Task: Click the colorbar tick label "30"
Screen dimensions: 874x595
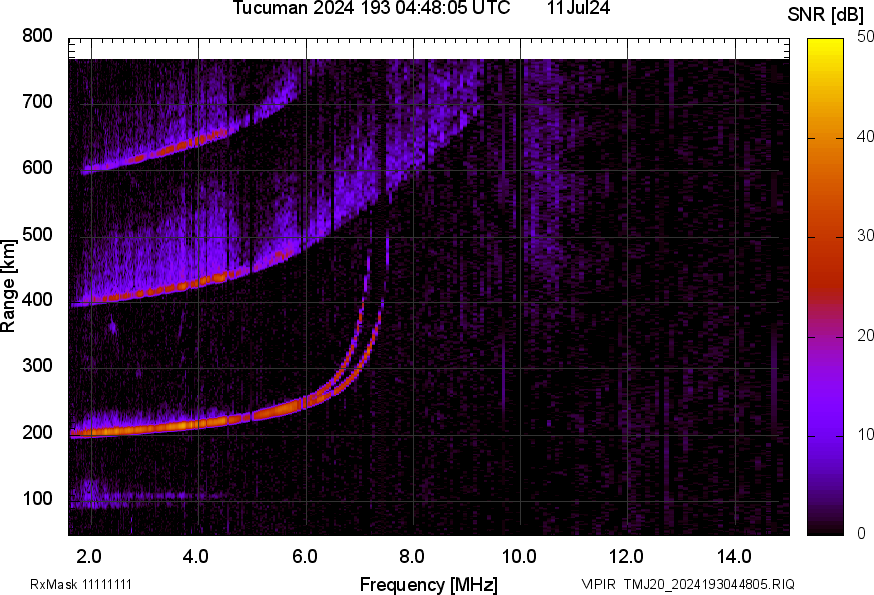Action: tap(865, 235)
